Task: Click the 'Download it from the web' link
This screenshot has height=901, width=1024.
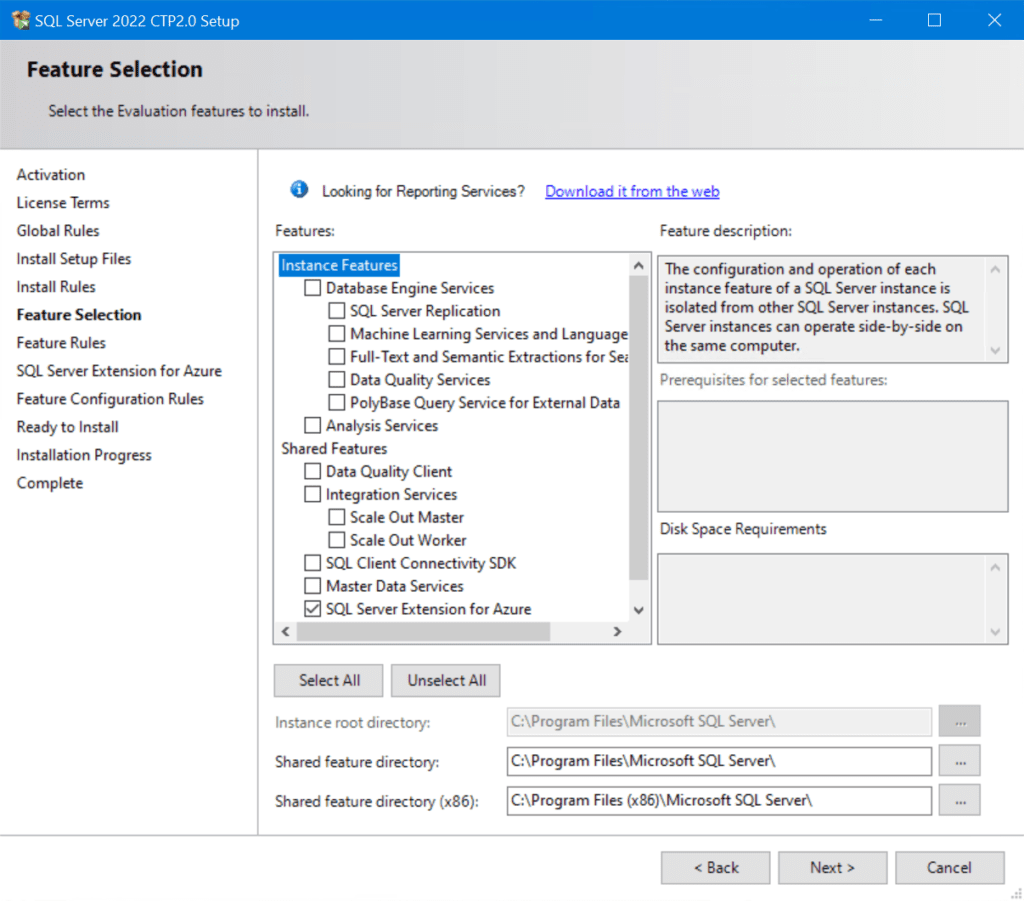Action: tap(632, 191)
